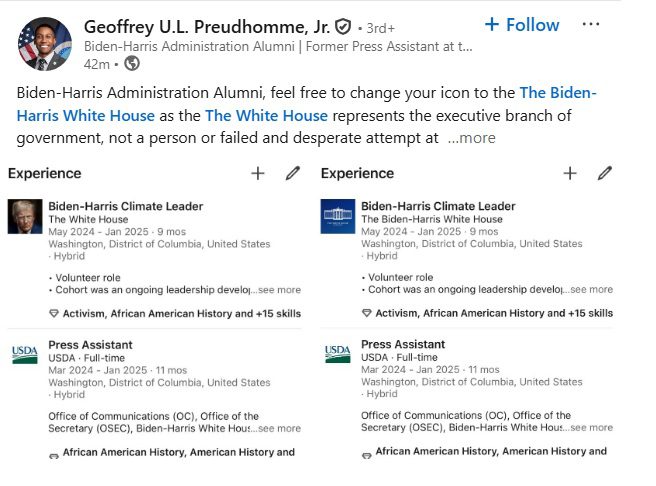
Task: Click the blue Biden-Harris White House logo
Action: [338, 216]
